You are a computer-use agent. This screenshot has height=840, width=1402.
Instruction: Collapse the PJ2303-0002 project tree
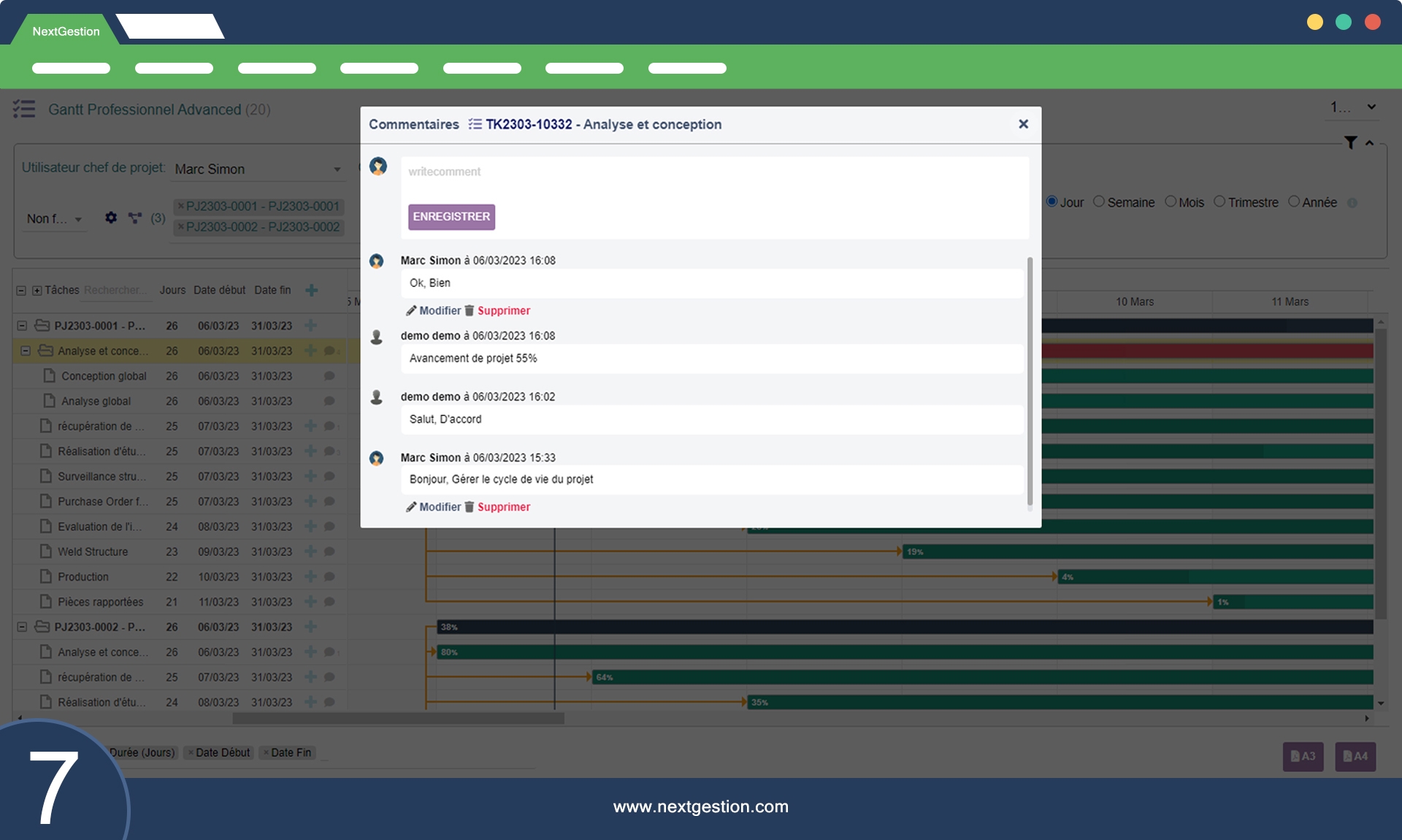pyautogui.click(x=22, y=627)
